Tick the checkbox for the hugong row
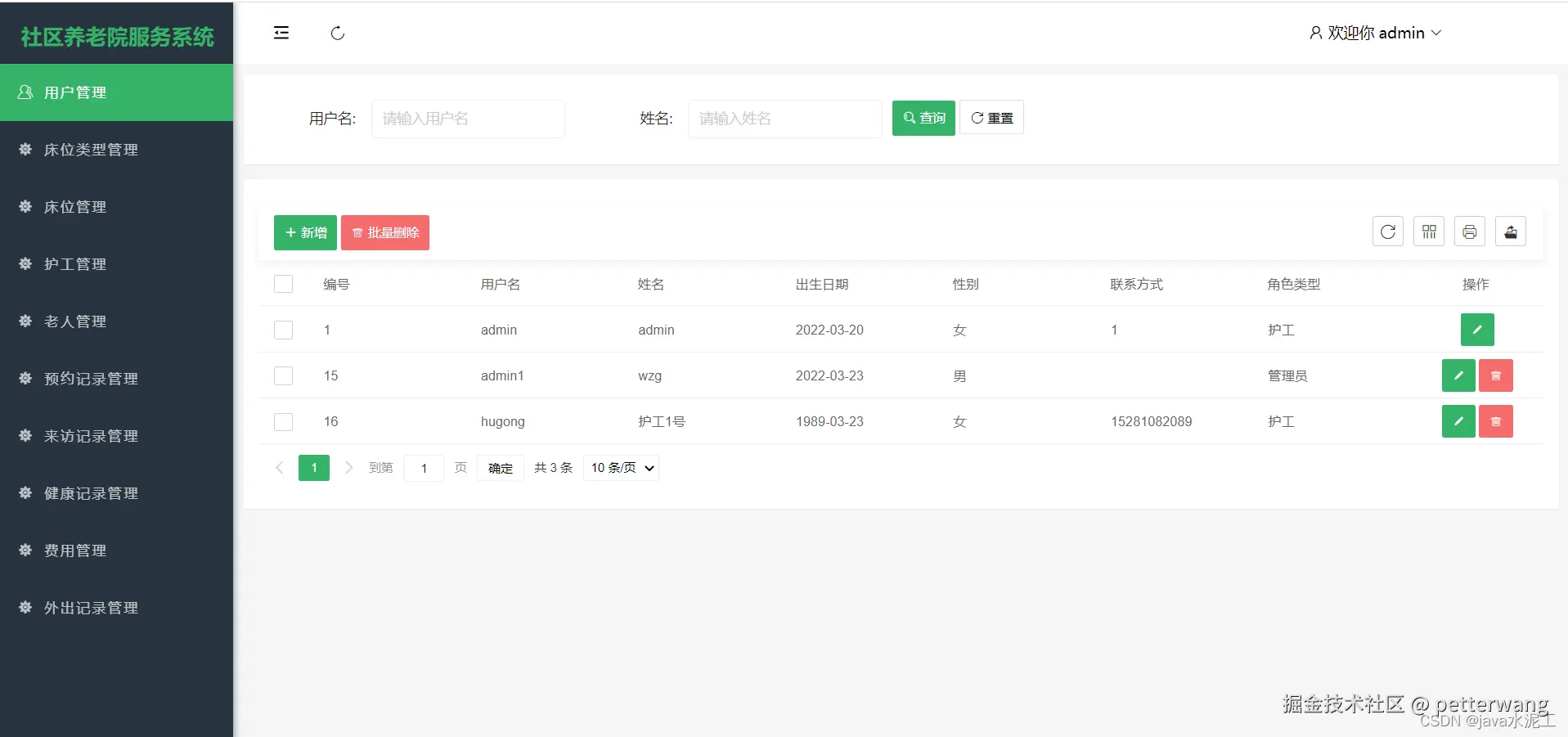Image resolution: width=1568 pixels, height=737 pixels. [283, 421]
